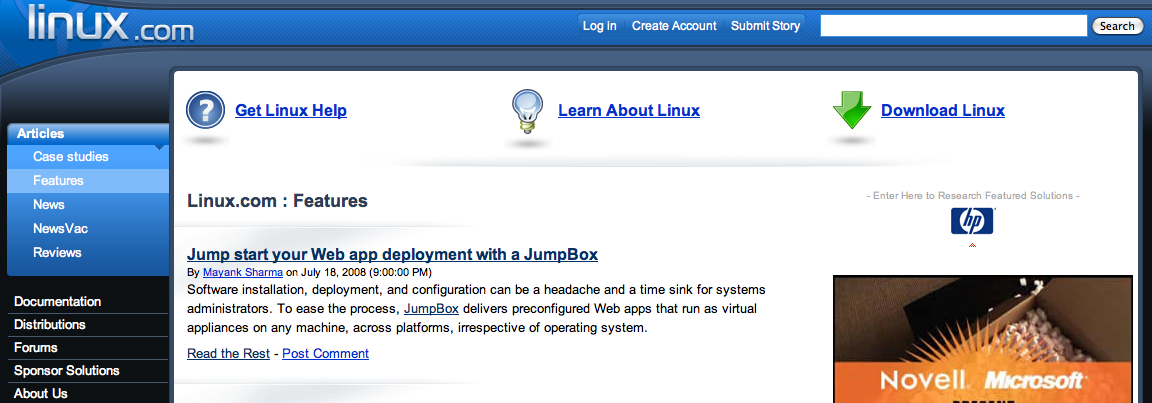This screenshot has width=1152, height=403.
Task: Click the 'Linux.com : Features' heading
Action: click(278, 200)
